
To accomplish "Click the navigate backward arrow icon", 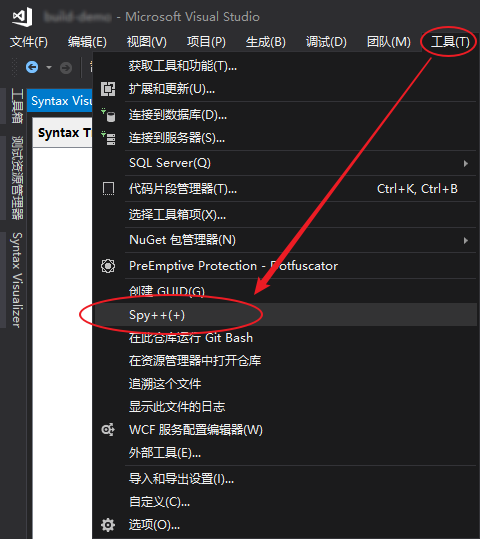I will click(x=32, y=67).
